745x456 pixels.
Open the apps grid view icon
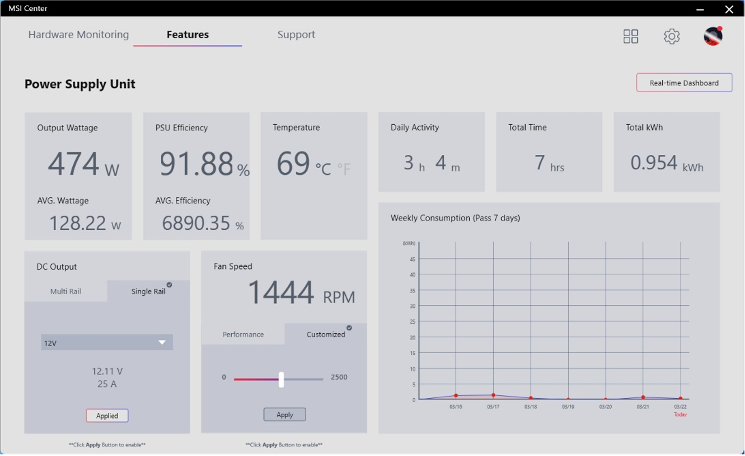[631, 36]
